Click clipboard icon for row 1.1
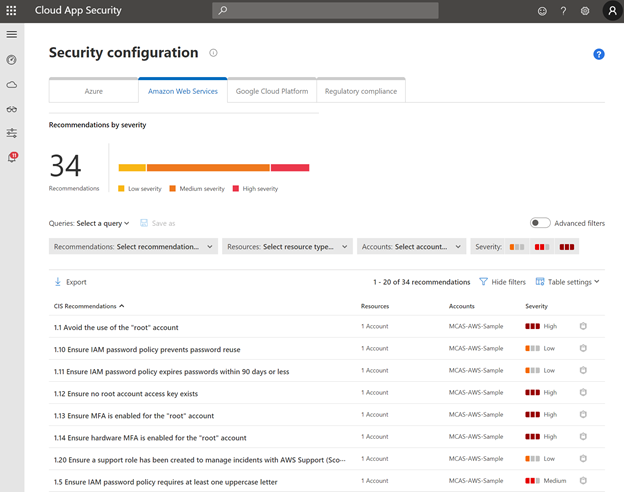 pos(583,326)
